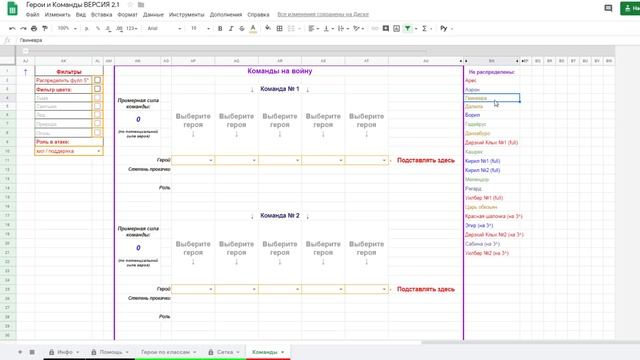The height and width of the screenshot is (360, 640).
Task: Toggle the Распределить фулл 5* checkbox
Action: pyautogui.click(x=97, y=80)
